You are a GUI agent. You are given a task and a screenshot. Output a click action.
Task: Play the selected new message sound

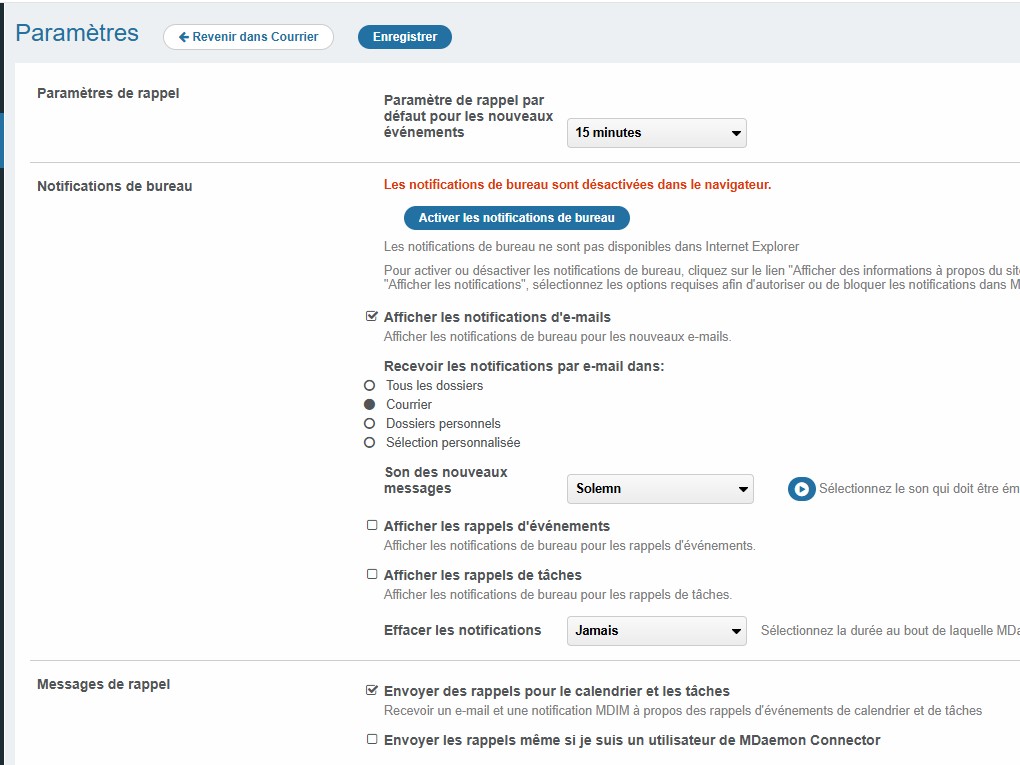click(x=801, y=489)
